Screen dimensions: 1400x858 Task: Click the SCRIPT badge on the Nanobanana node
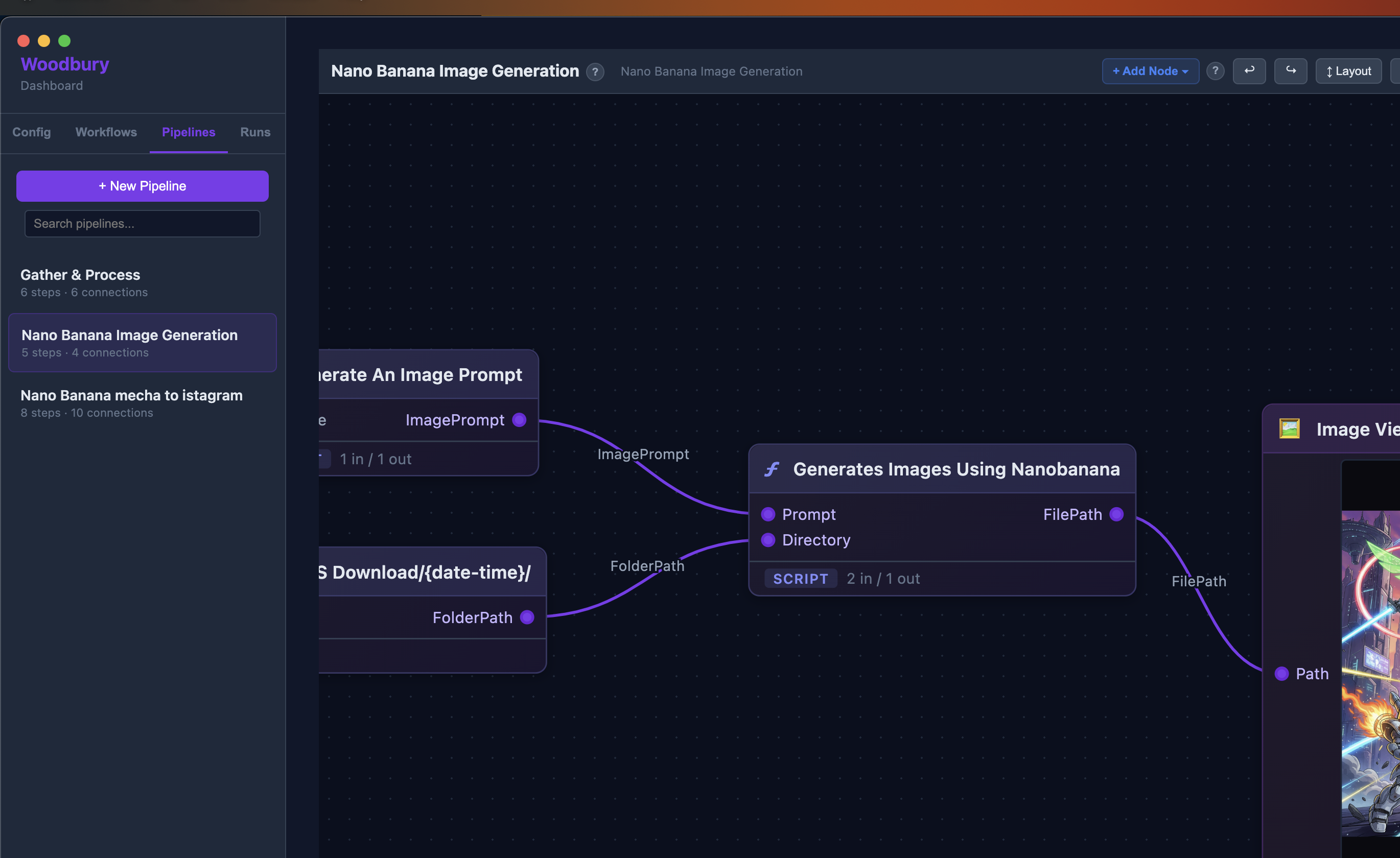[x=801, y=578]
